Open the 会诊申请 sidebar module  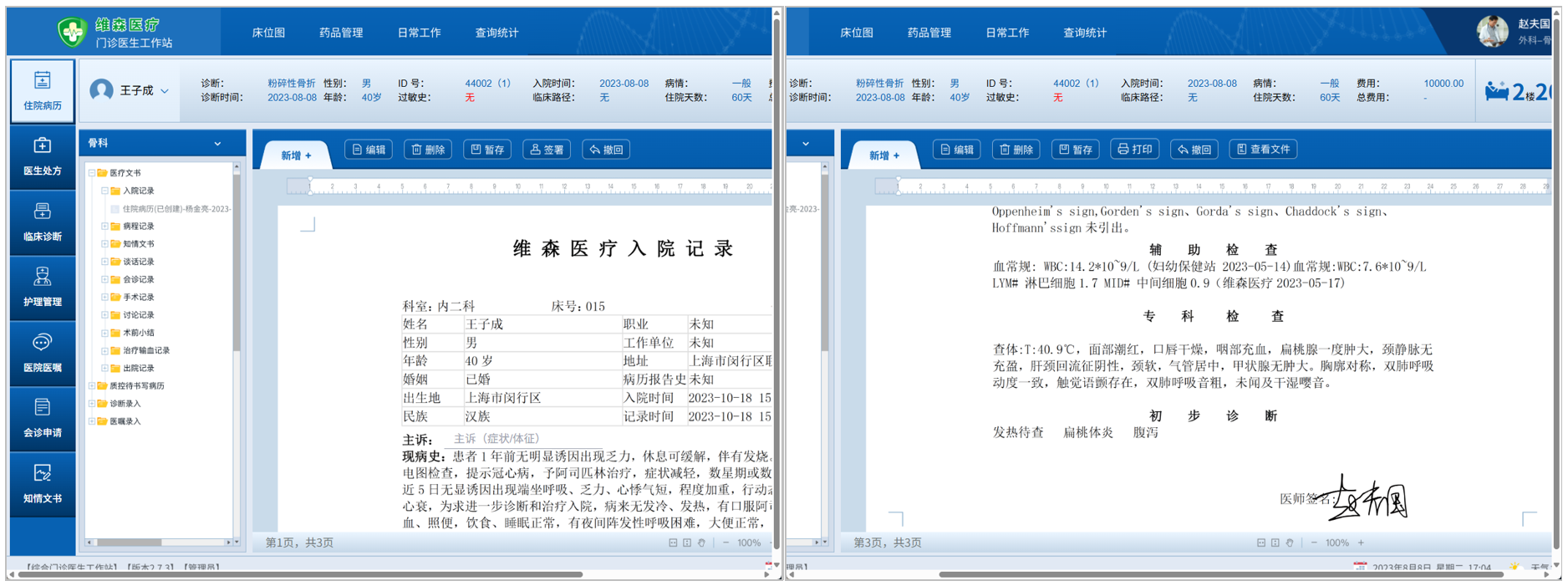pos(42,418)
